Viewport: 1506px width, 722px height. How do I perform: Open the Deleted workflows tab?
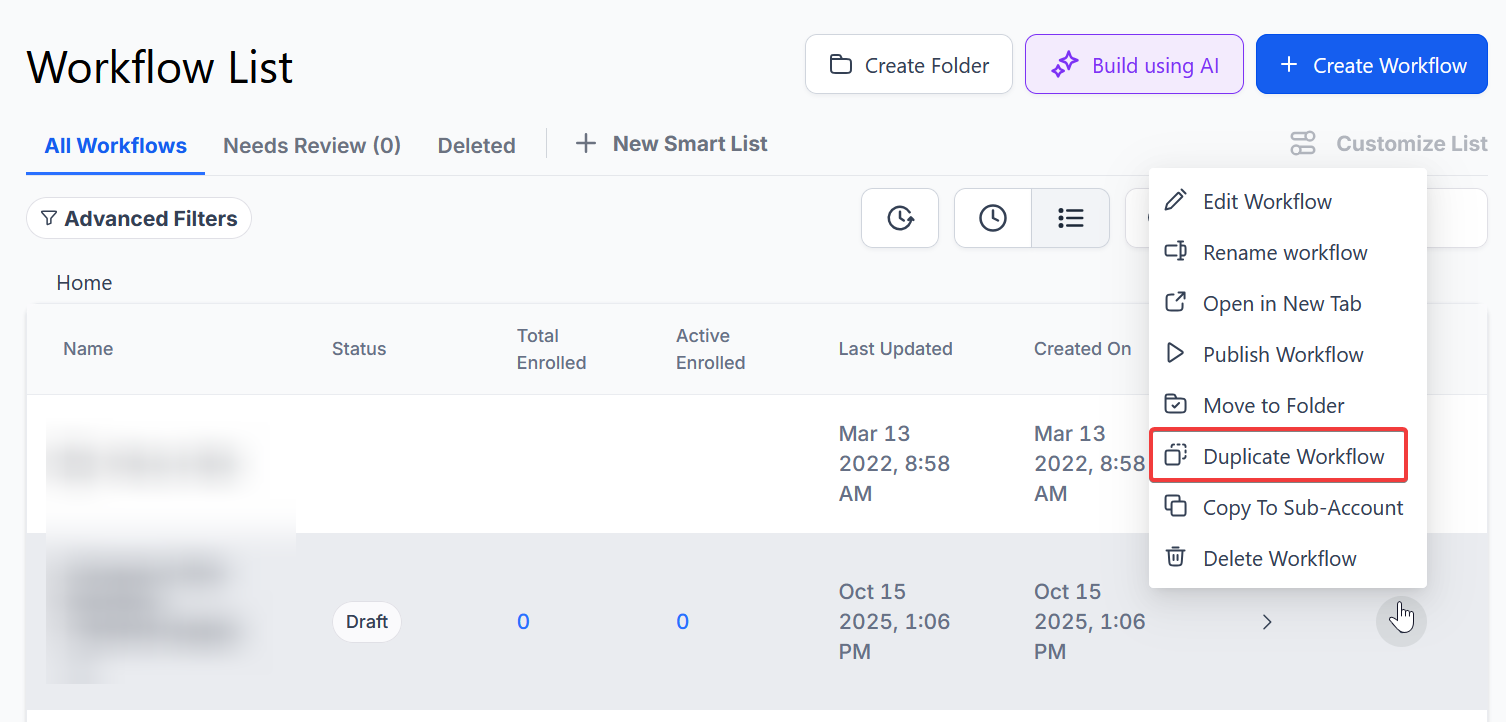[x=476, y=146]
